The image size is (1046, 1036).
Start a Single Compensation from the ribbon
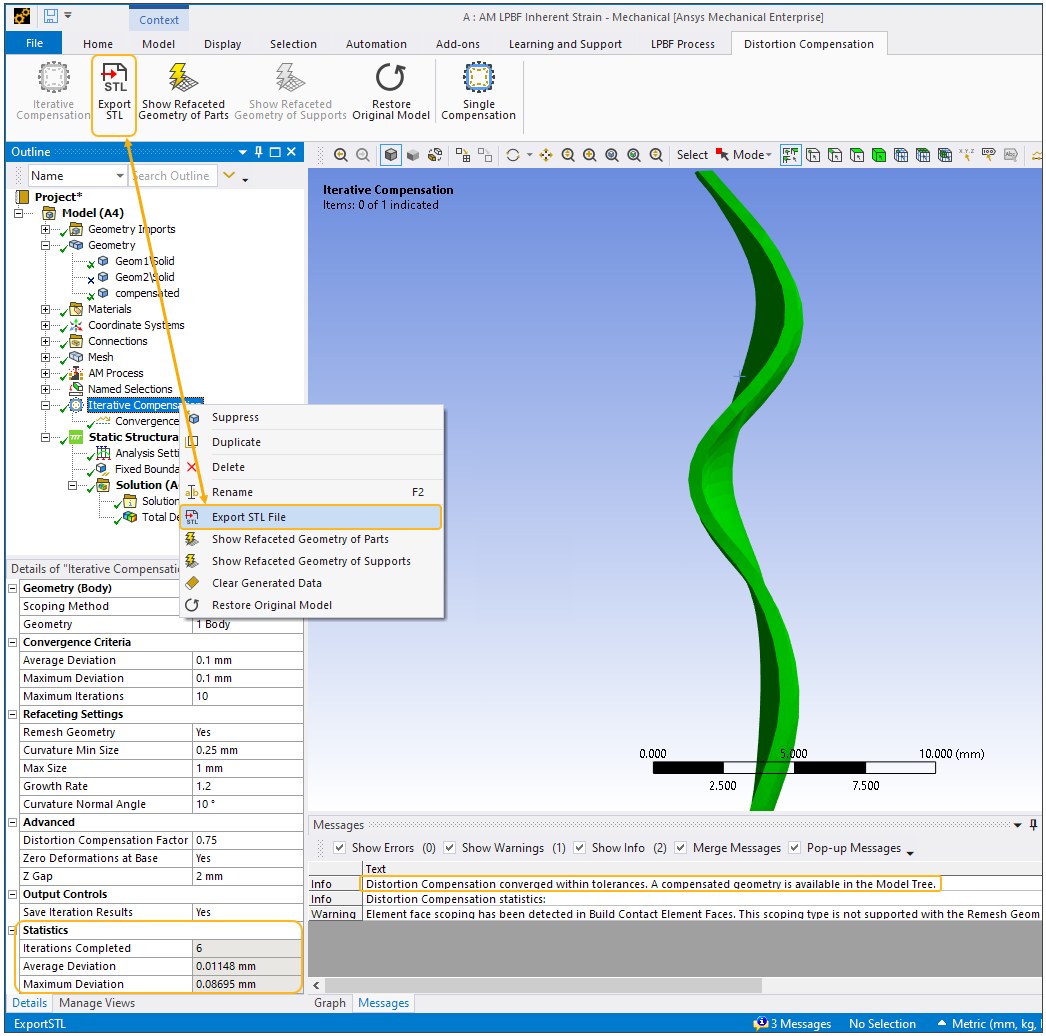pos(478,92)
